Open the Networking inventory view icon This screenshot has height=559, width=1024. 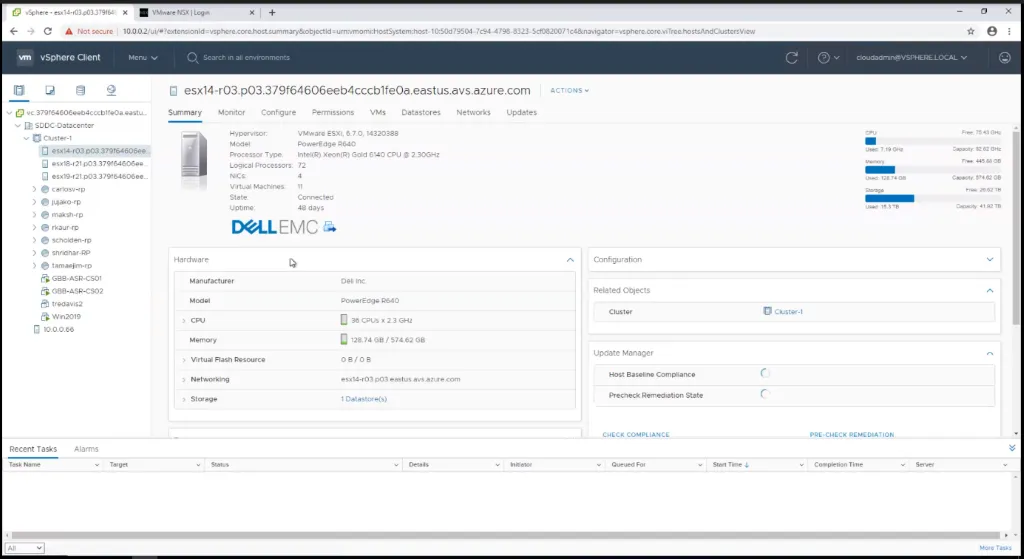[110, 90]
